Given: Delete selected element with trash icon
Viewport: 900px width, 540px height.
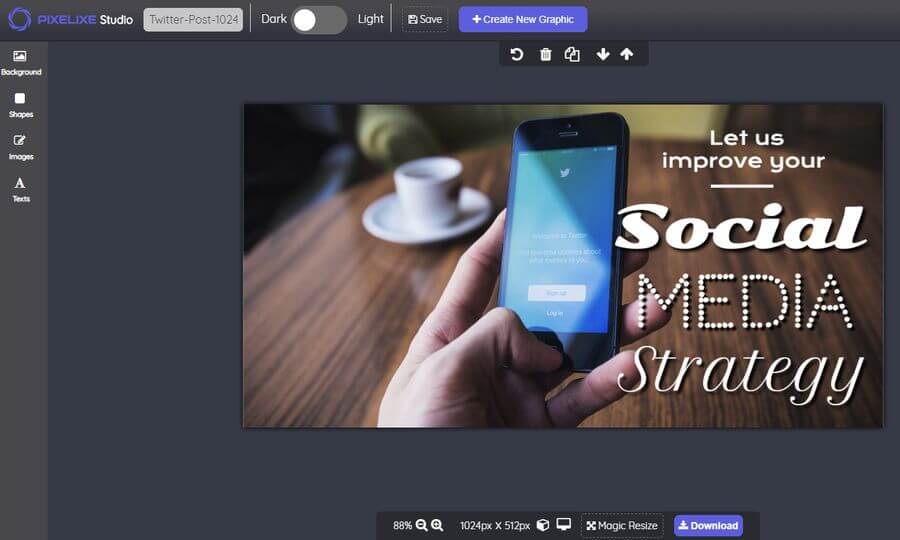Looking at the screenshot, I should click(x=545, y=55).
